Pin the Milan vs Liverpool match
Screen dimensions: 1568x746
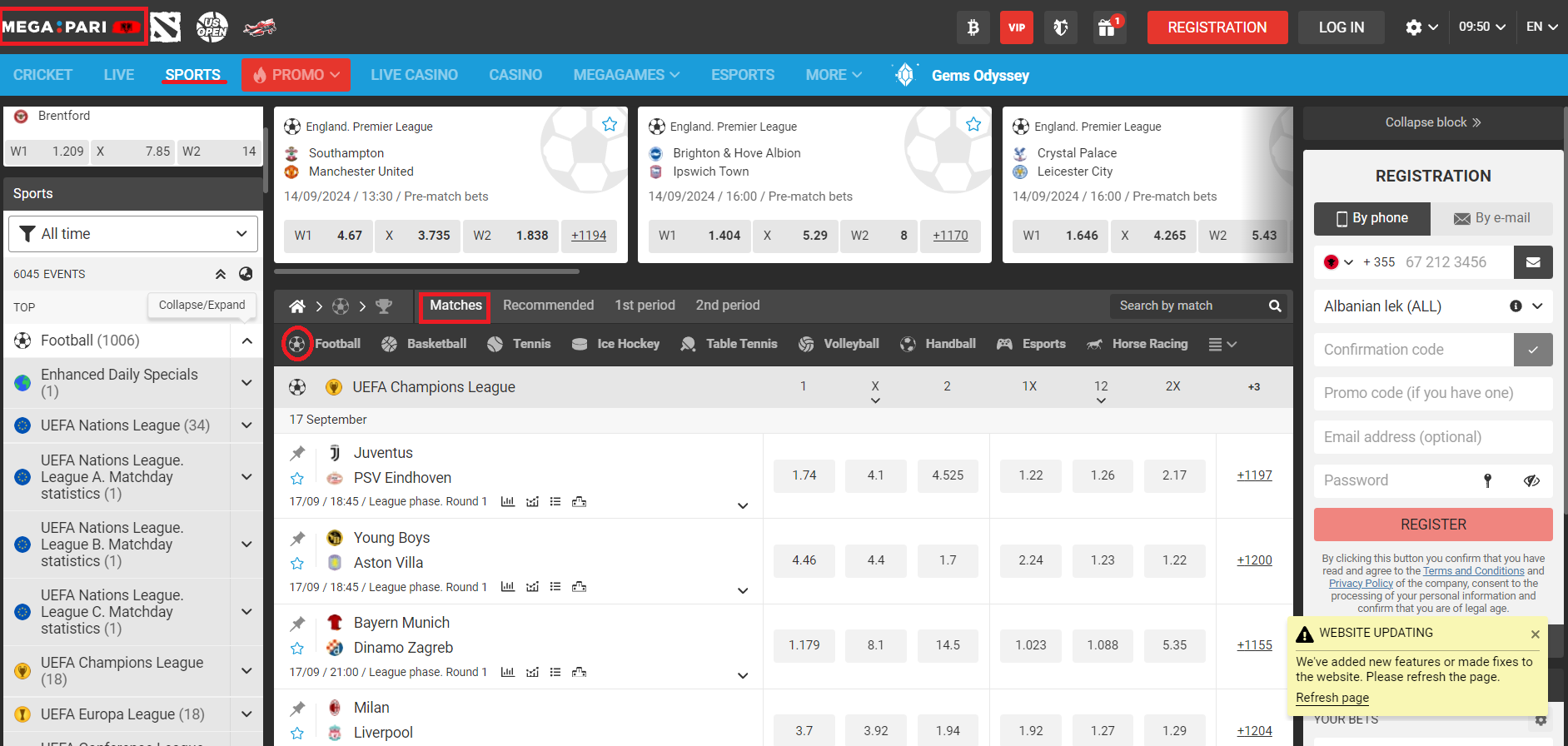pyautogui.click(x=297, y=708)
